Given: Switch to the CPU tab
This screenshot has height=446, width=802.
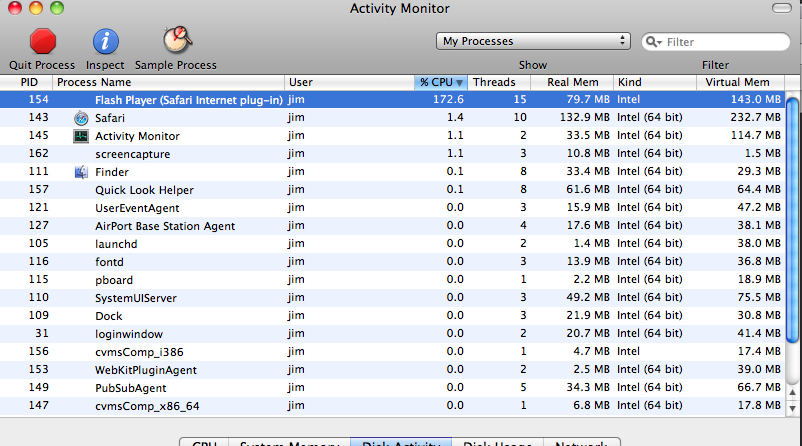Looking at the screenshot, I should point(204,442).
